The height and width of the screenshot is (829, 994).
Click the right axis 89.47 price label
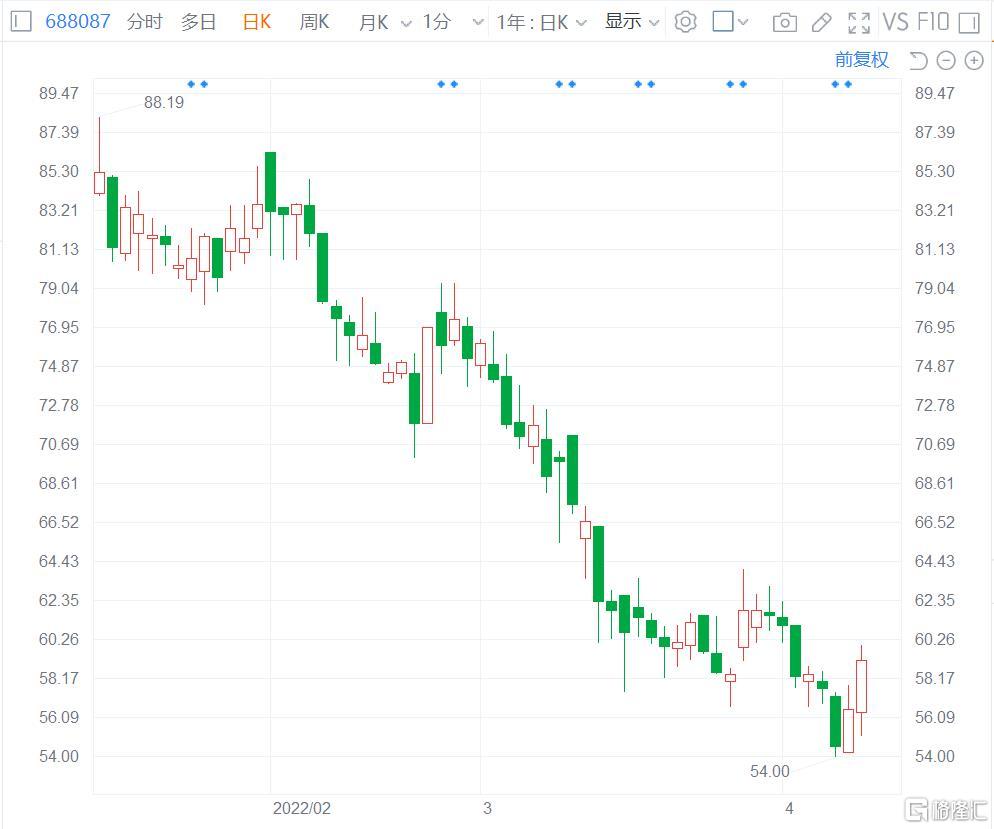[x=934, y=93]
